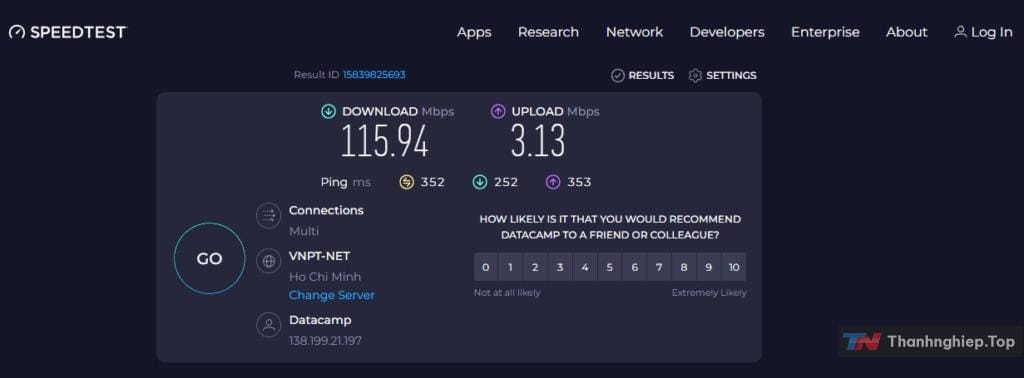This screenshot has width=1024, height=378.
Task: Open the Developers menu
Action: pyautogui.click(x=727, y=32)
